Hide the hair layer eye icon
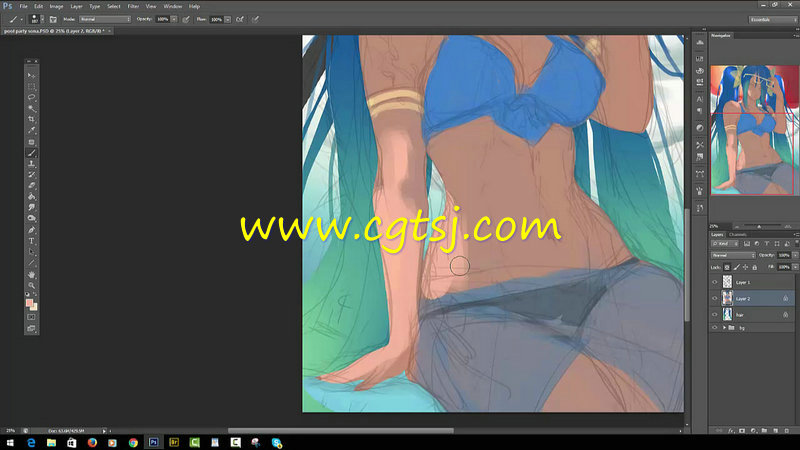This screenshot has height=450, width=800. 715,315
